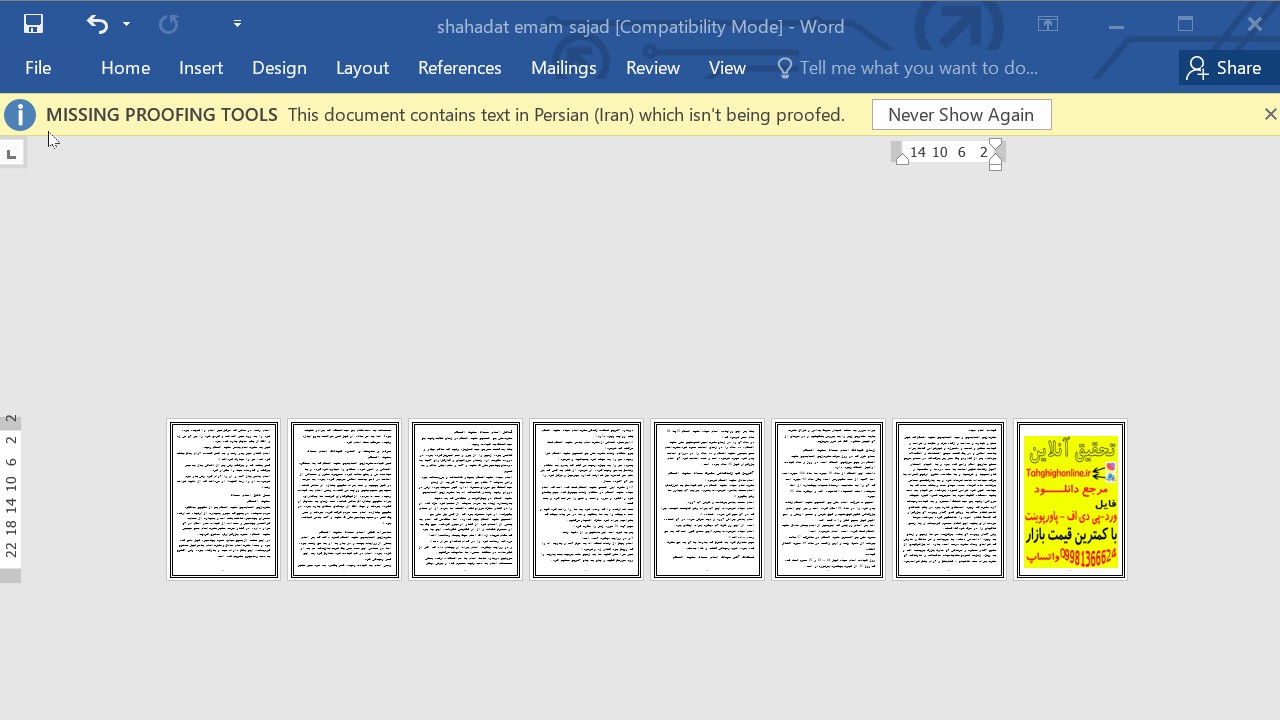This screenshot has height=720, width=1280.
Task: Switch to the Home tab
Action: [125, 68]
